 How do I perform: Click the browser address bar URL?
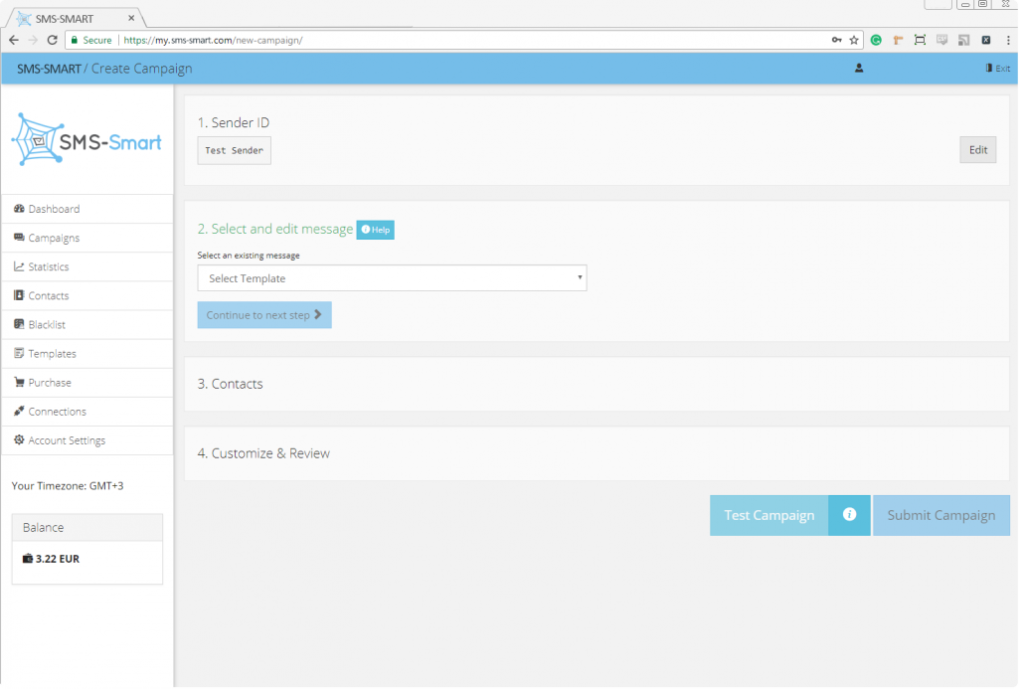(214, 40)
